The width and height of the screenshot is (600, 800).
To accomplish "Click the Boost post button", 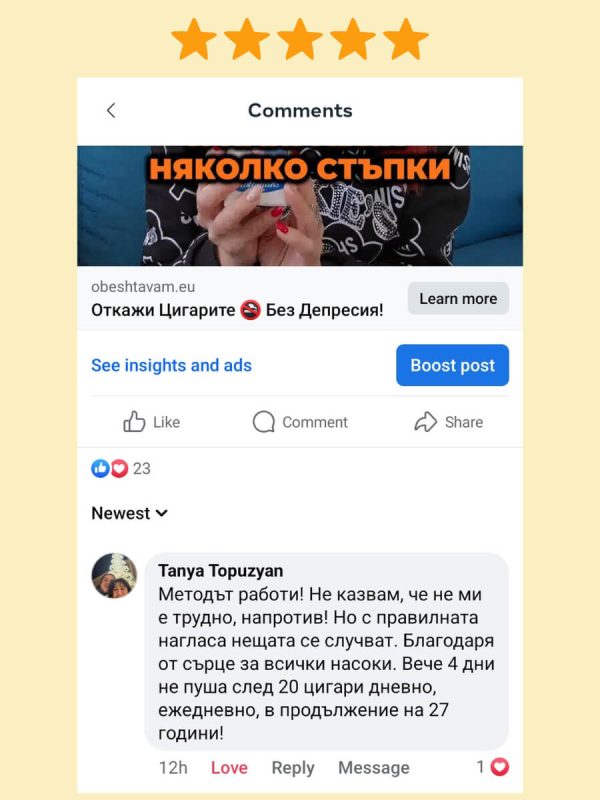I will coord(453,365).
